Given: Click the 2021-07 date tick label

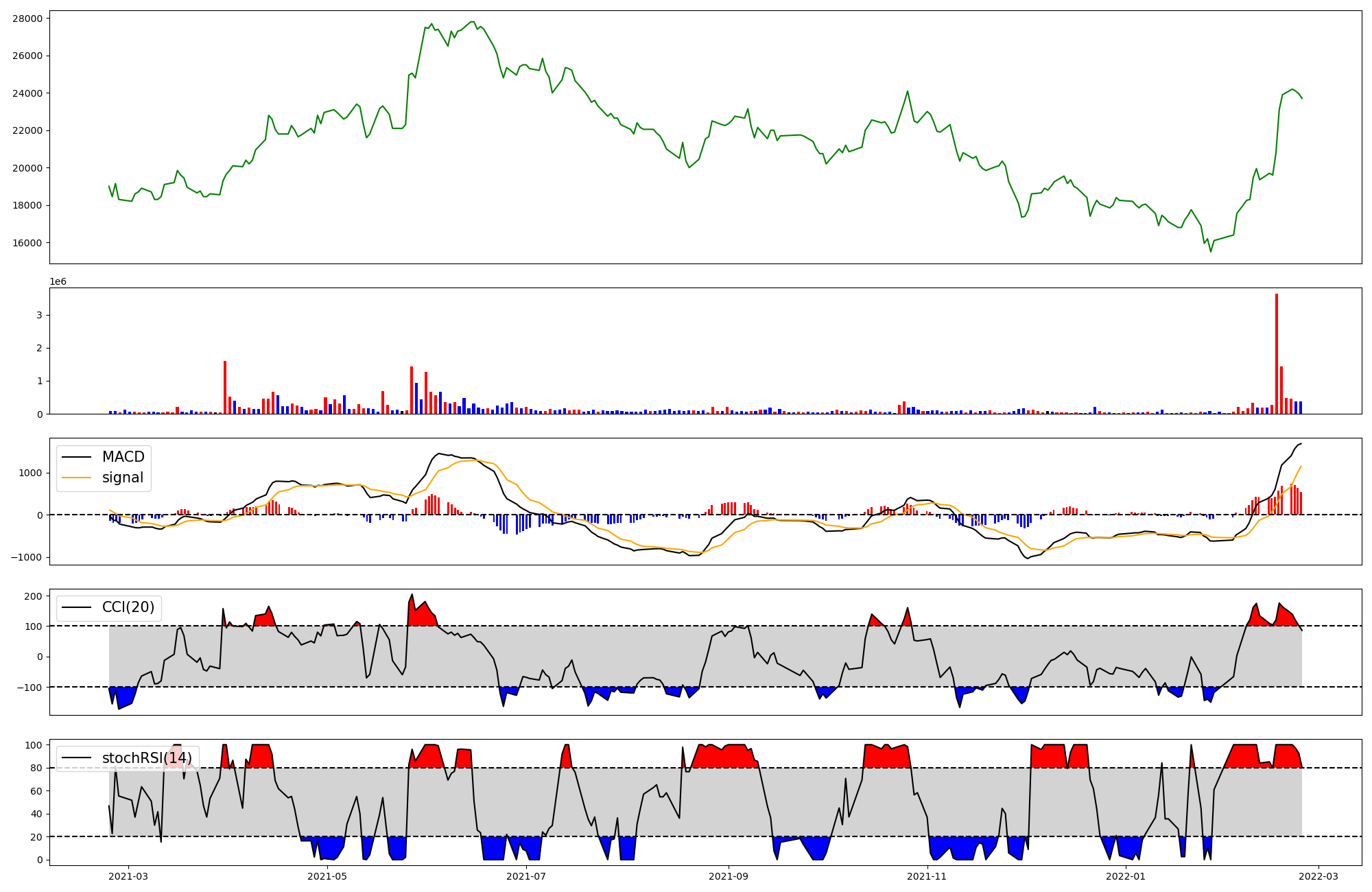Looking at the screenshot, I should (x=526, y=876).
